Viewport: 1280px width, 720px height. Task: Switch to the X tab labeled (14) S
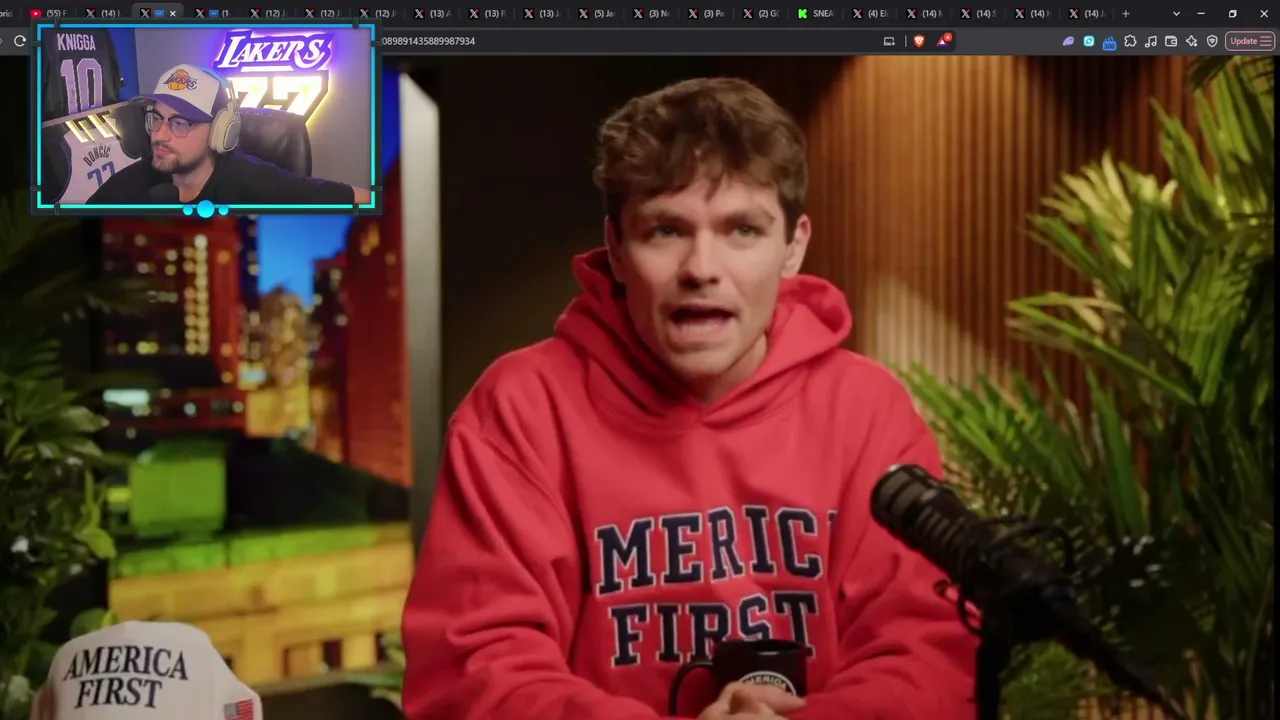(x=979, y=13)
